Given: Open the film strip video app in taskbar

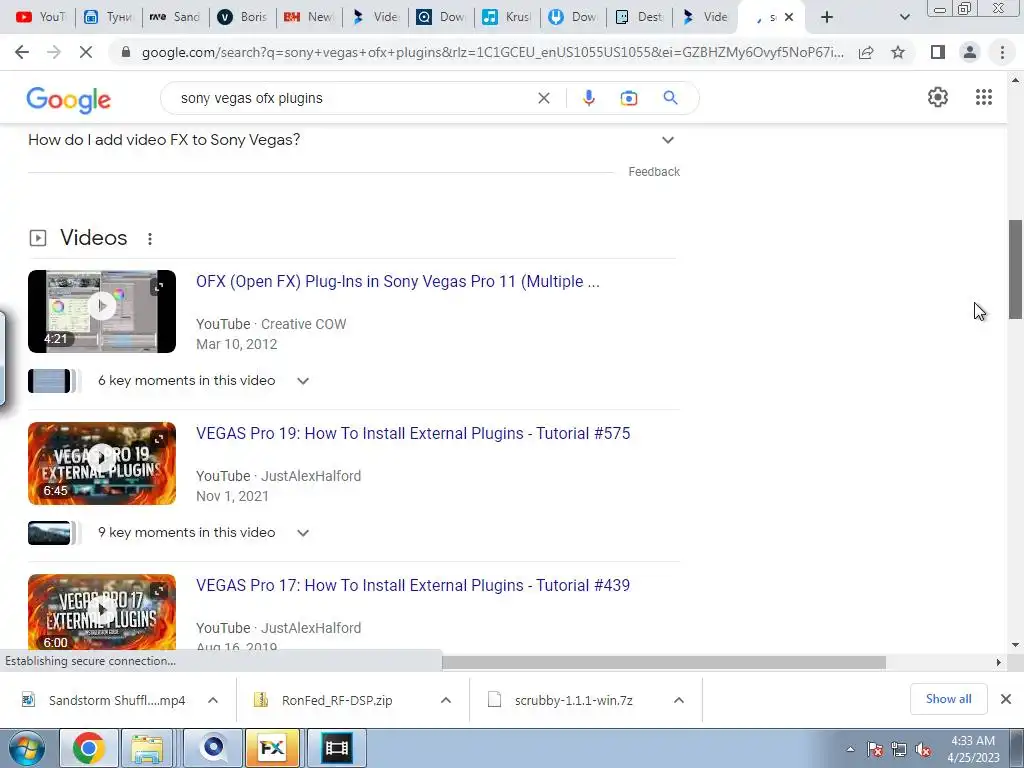Looking at the screenshot, I should (x=336, y=748).
